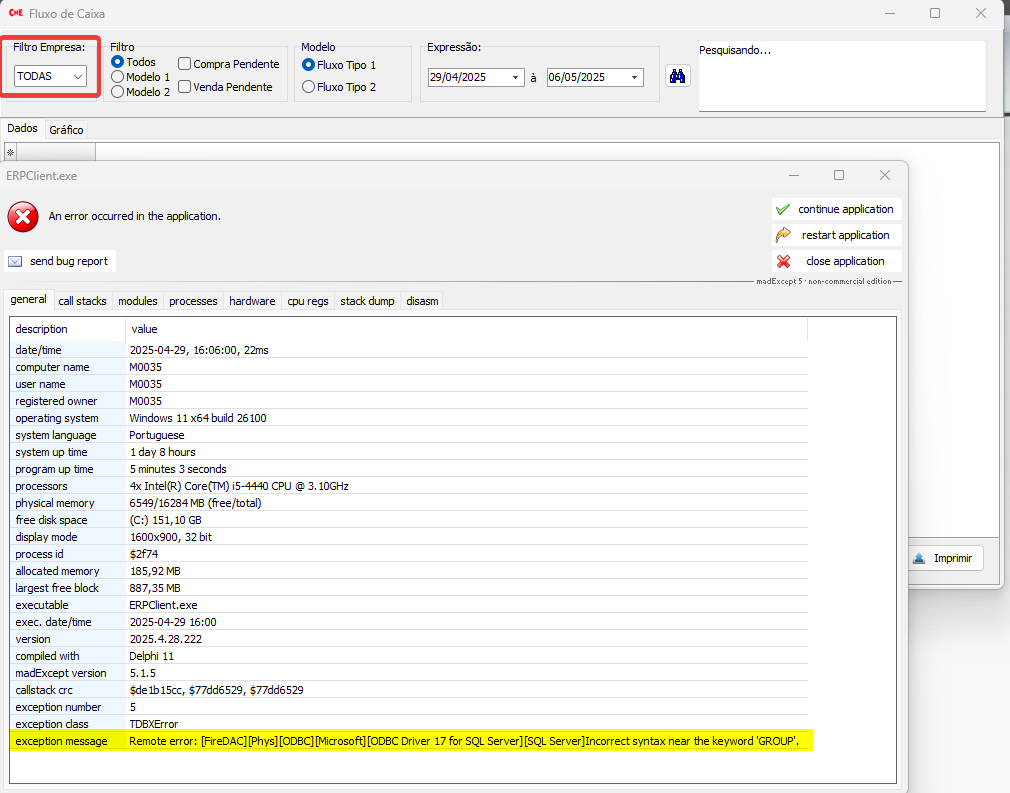Switch to the call stacks tab
The width and height of the screenshot is (1010, 793).
[82, 301]
